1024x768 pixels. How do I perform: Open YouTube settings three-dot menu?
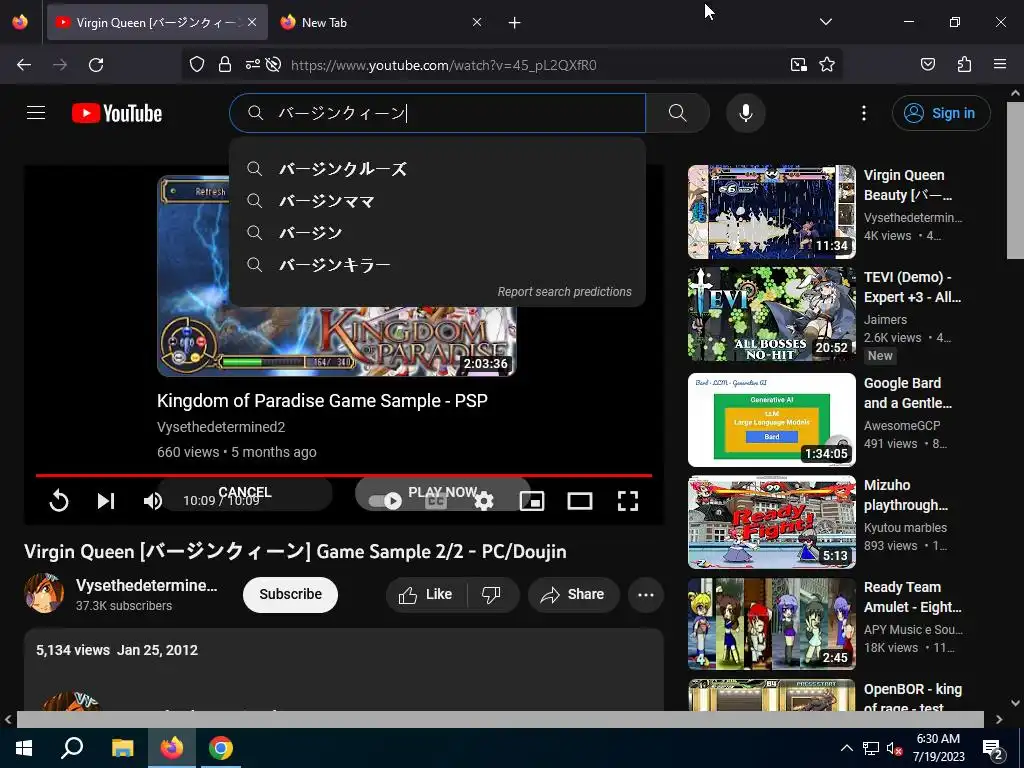(x=863, y=113)
